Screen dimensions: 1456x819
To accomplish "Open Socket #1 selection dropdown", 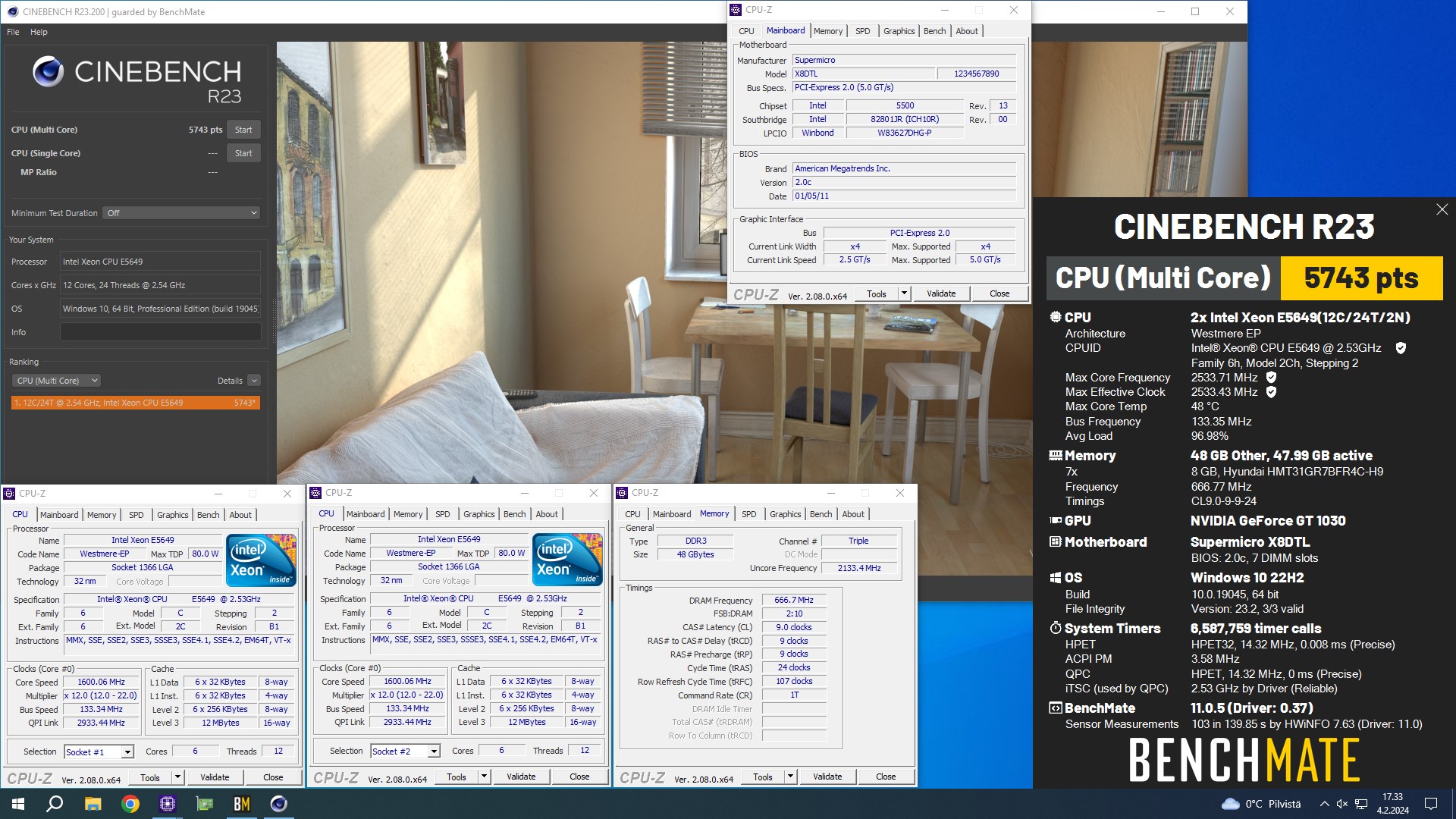I will 127,752.
